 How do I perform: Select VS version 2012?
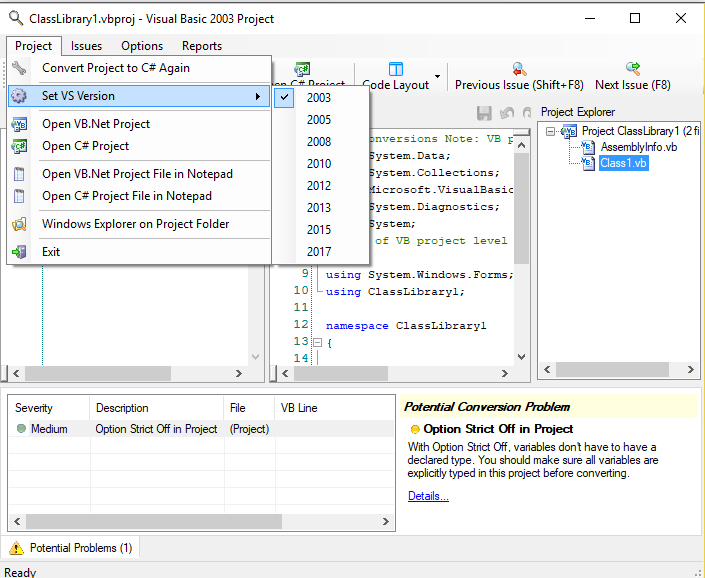(x=321, y=186)
